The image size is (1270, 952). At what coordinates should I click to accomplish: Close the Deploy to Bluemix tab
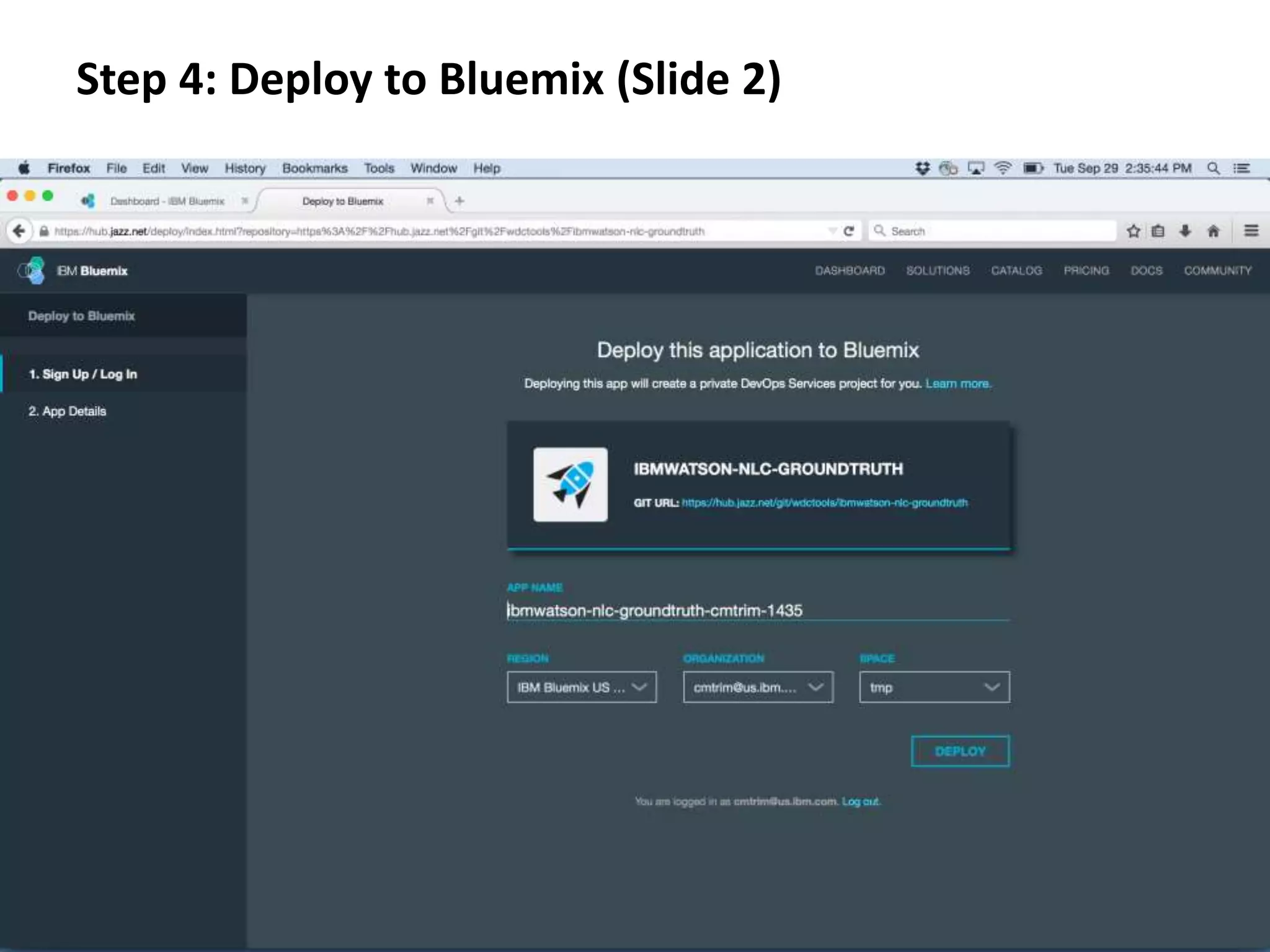(x=430, y=201)
